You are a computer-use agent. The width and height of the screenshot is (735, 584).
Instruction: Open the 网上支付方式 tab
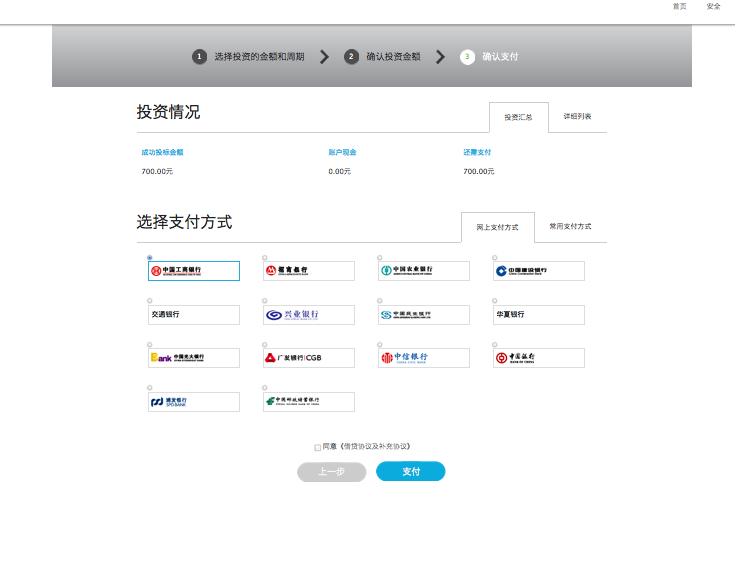497,228
